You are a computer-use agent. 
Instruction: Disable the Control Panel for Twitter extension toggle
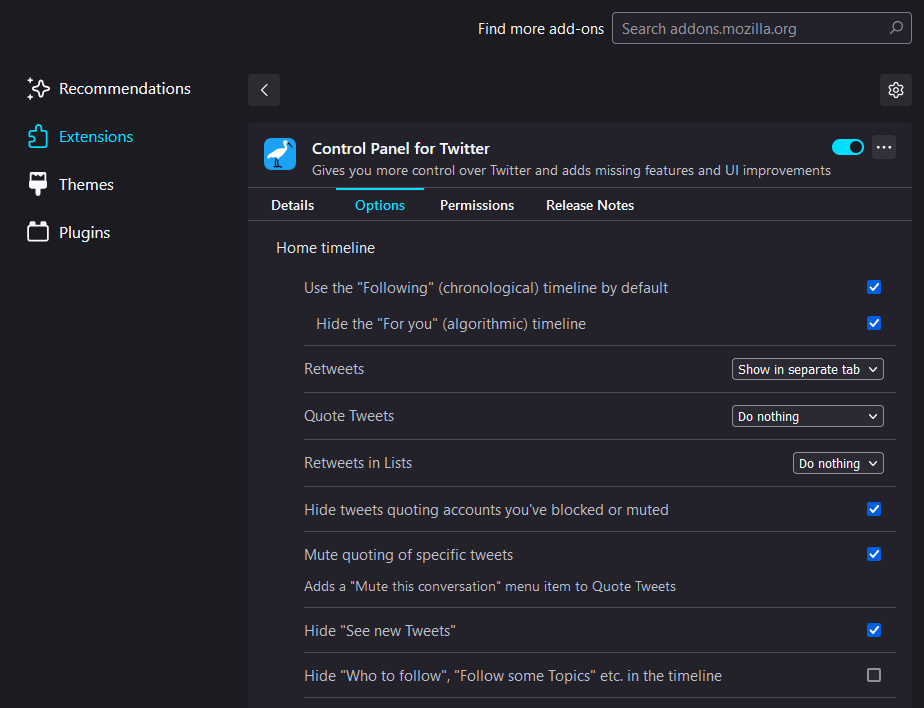847,147
